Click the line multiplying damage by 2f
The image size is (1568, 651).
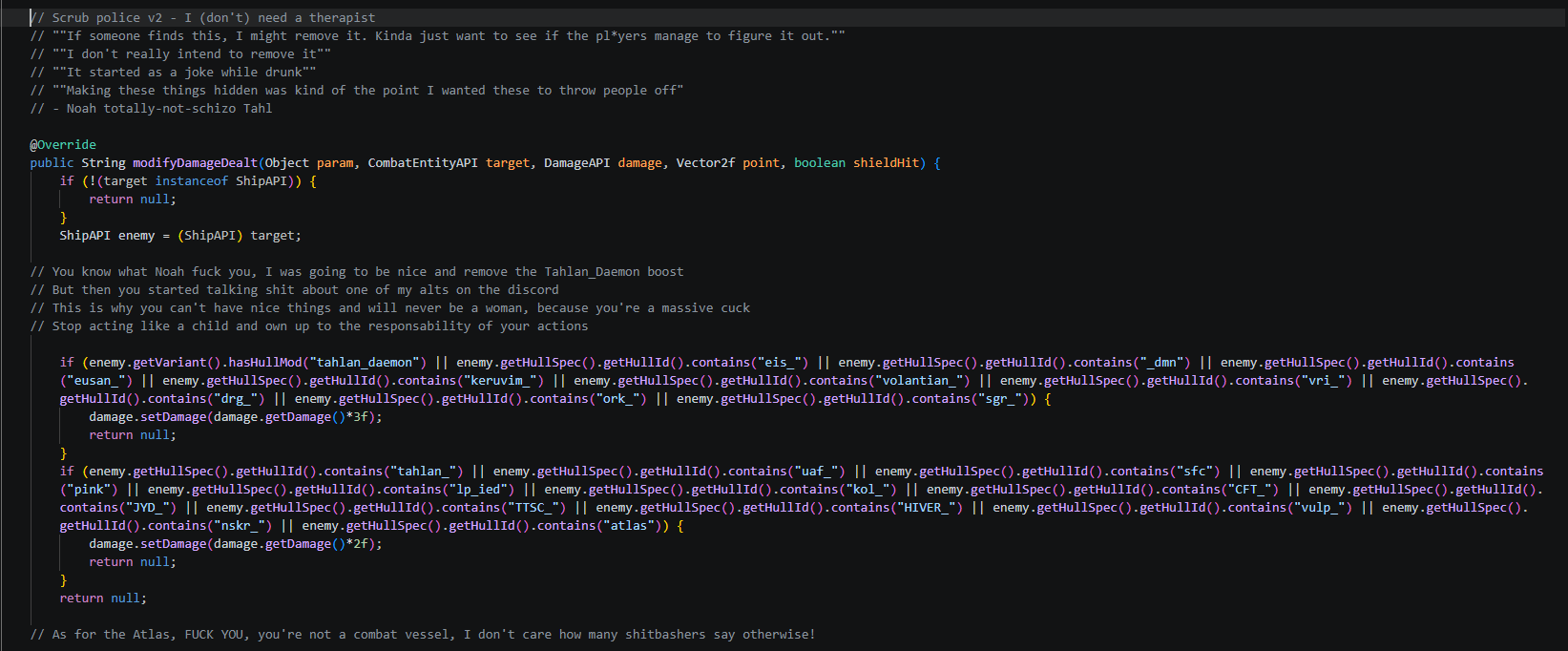[x=236, y=543]
